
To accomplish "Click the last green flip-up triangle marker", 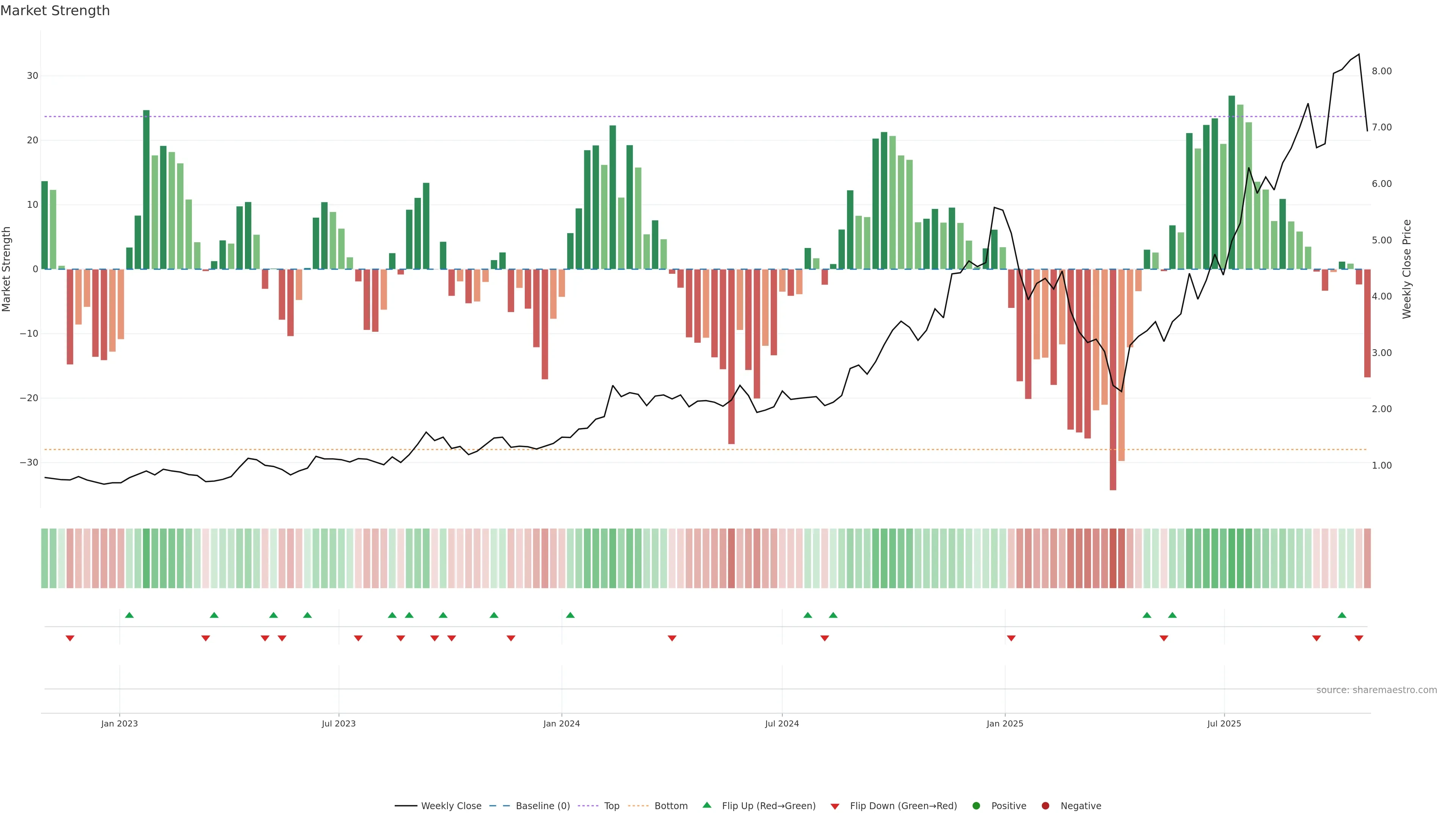I will (1342, 615).
